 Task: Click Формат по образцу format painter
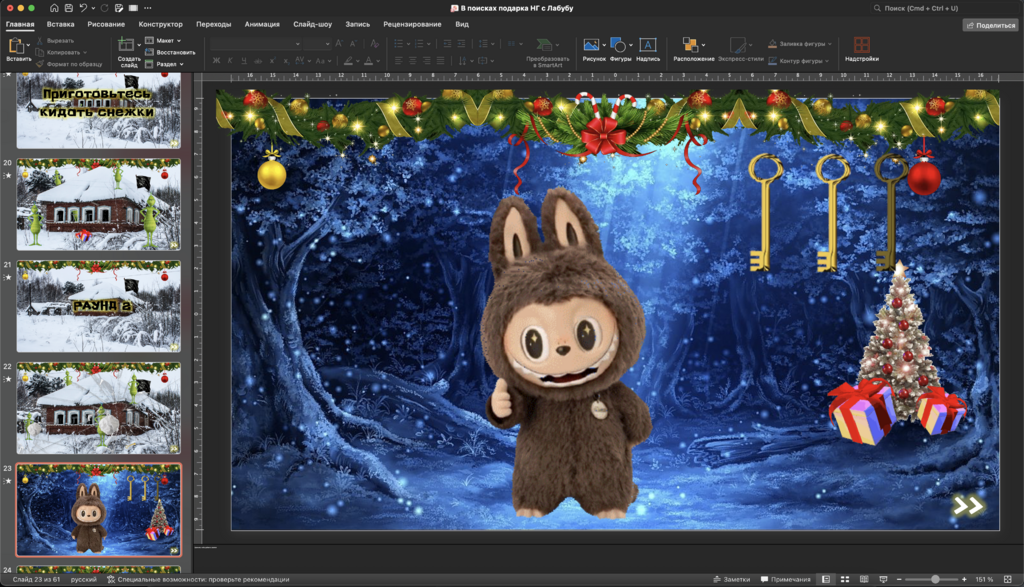(x=69, y=64)
